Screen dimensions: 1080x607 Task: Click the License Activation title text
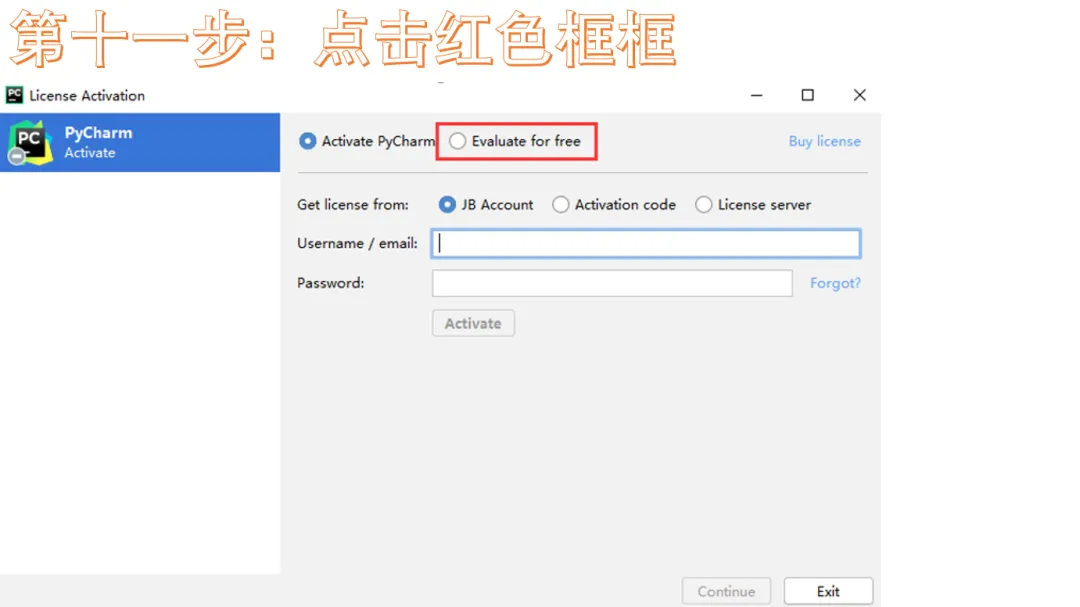(87, 96)
